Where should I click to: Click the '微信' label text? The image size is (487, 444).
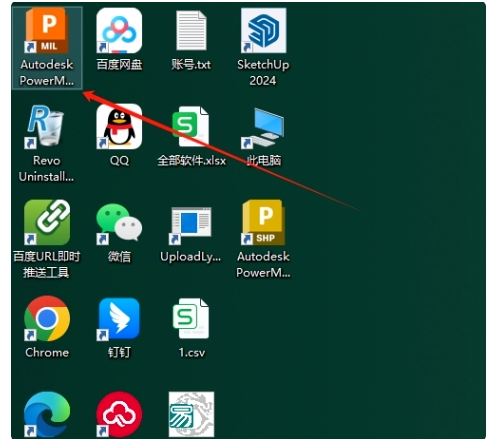pyautogui.click(x=119, y=257)
